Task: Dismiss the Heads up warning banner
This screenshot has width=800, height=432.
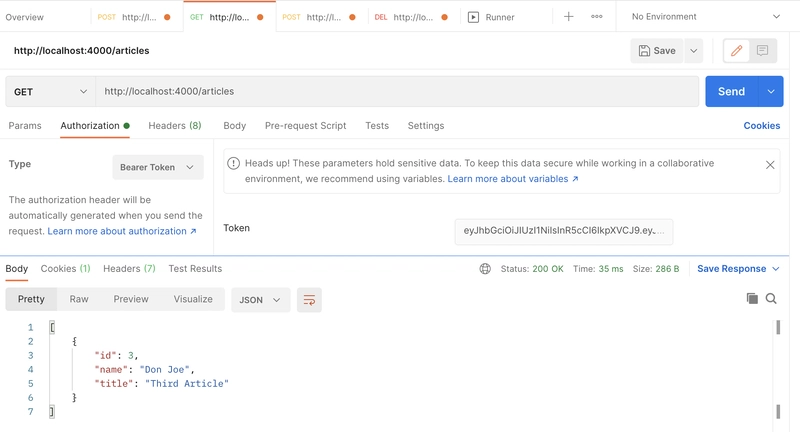Action: [x=770, y=165]
